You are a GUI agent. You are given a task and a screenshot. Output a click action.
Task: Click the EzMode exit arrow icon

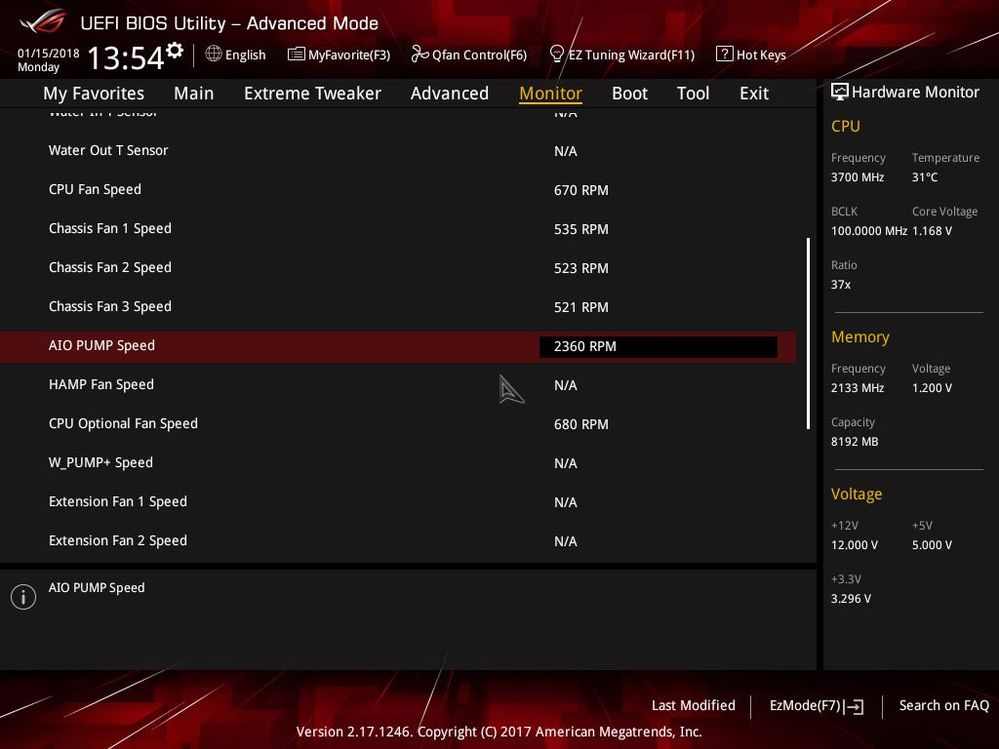(x=854, y=706)
